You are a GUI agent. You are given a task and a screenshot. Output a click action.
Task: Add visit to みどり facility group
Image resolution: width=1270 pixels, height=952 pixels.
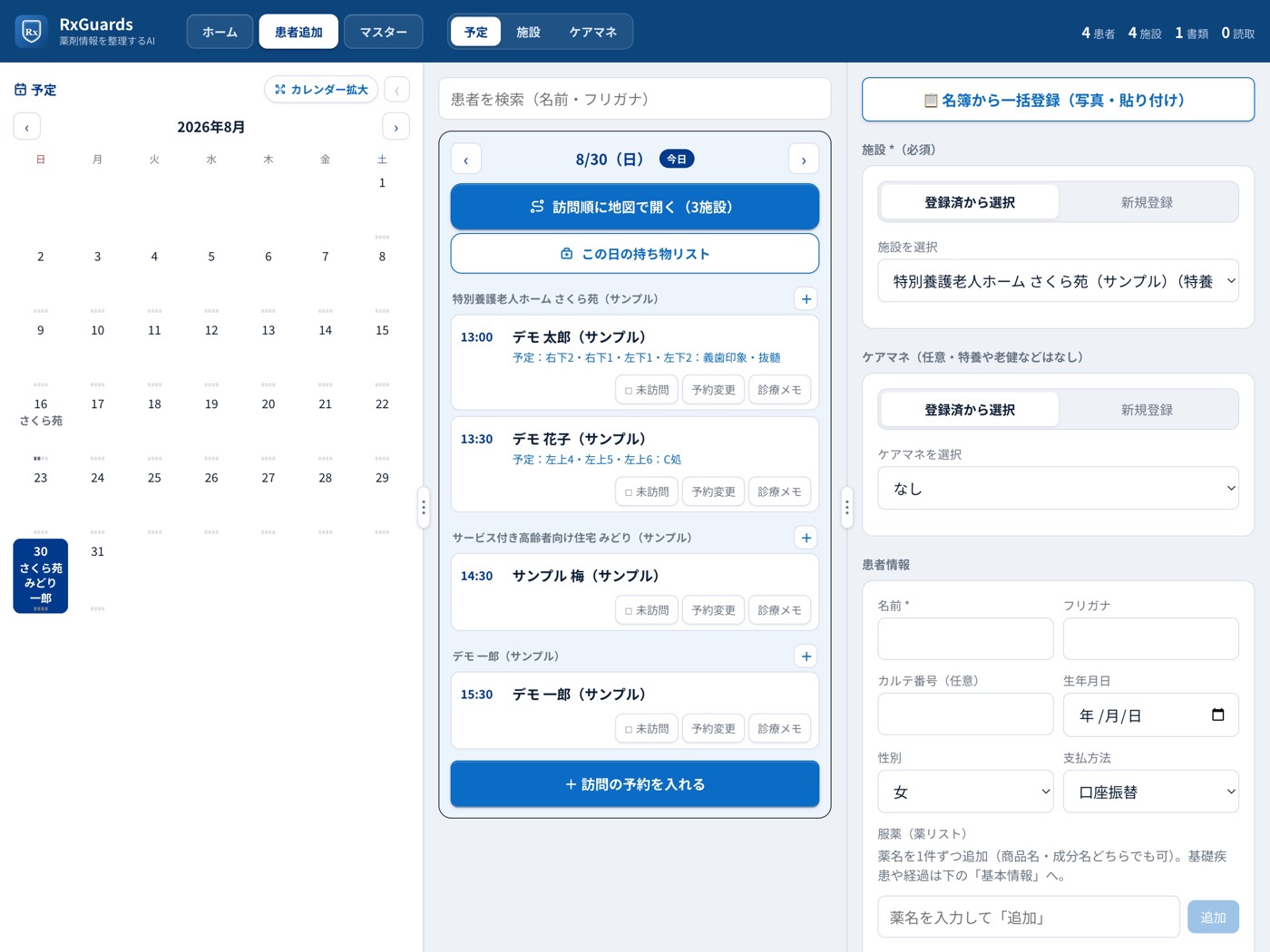coord(806,538)
